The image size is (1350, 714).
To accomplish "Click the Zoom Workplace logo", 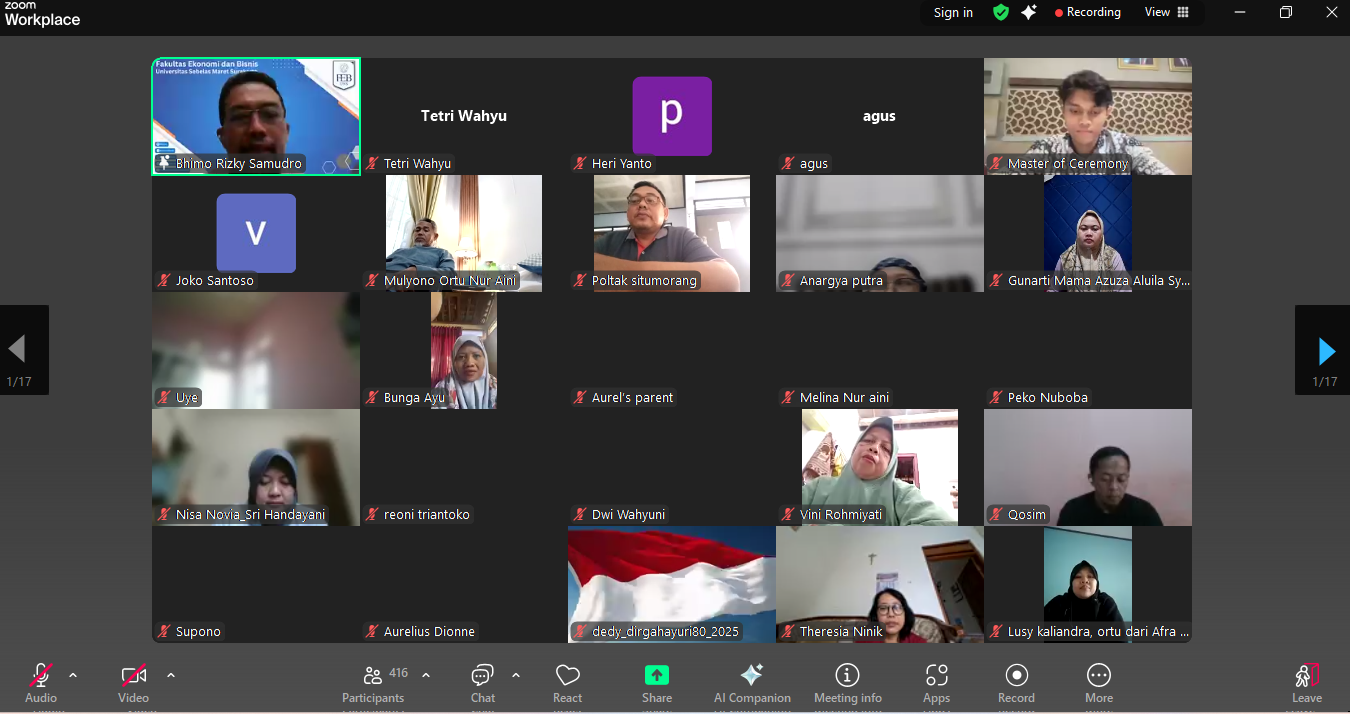I will pyautogui.click(x=42, y=15).
